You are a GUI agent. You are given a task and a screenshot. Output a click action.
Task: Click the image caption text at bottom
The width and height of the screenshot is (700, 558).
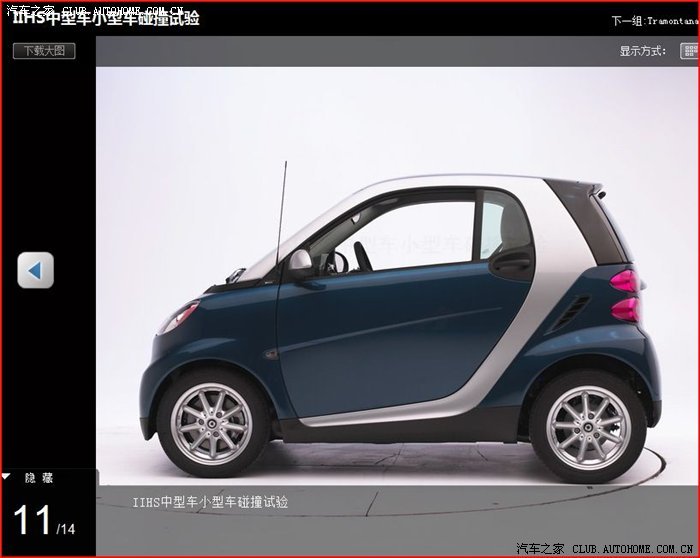click(210, 501)
